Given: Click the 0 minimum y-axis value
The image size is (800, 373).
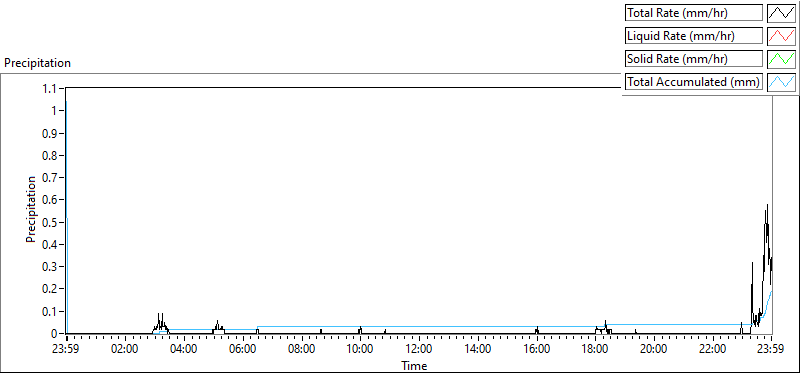Looking at the screenshot, I should tap(54, 334).
